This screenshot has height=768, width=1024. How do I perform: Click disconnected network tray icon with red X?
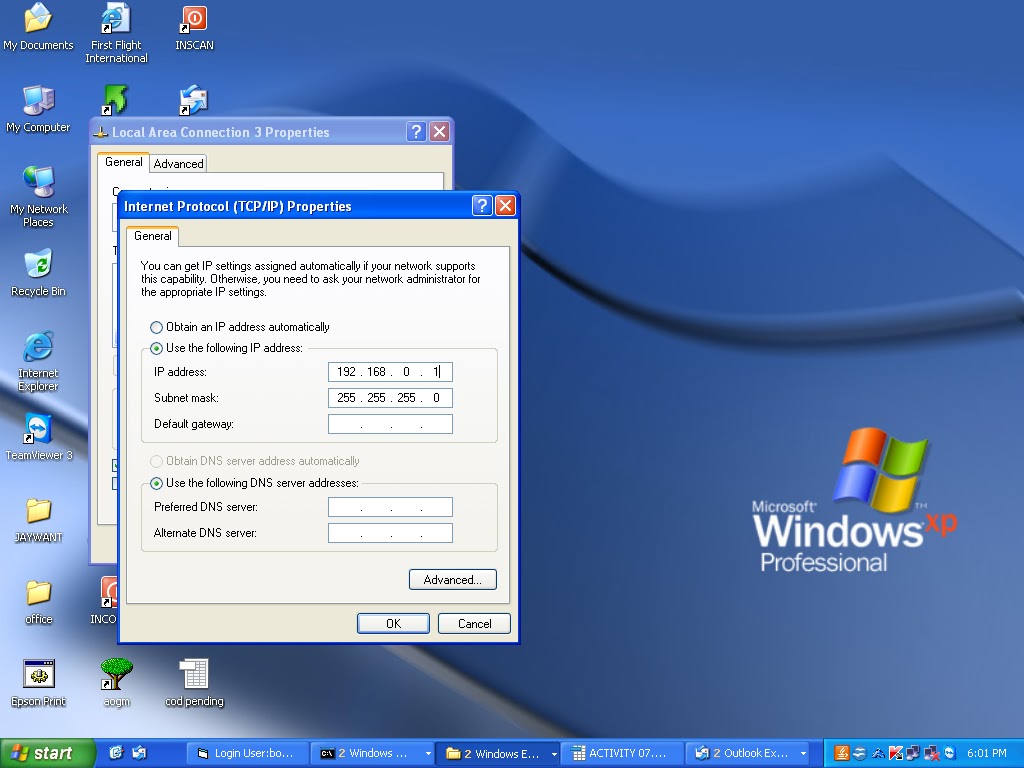931,753
